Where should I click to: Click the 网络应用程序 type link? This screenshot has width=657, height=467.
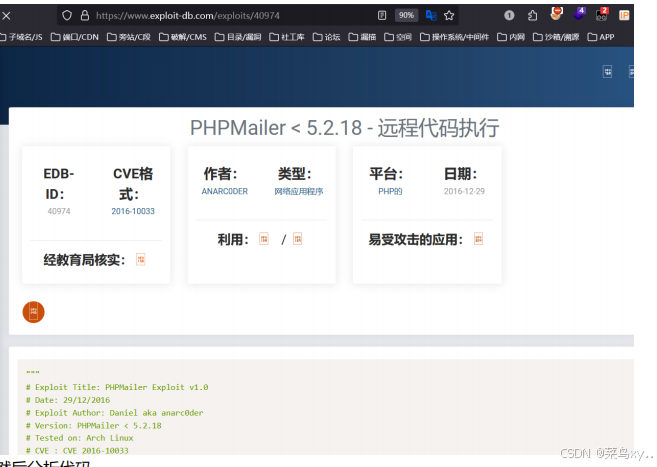tap(299, 191)
